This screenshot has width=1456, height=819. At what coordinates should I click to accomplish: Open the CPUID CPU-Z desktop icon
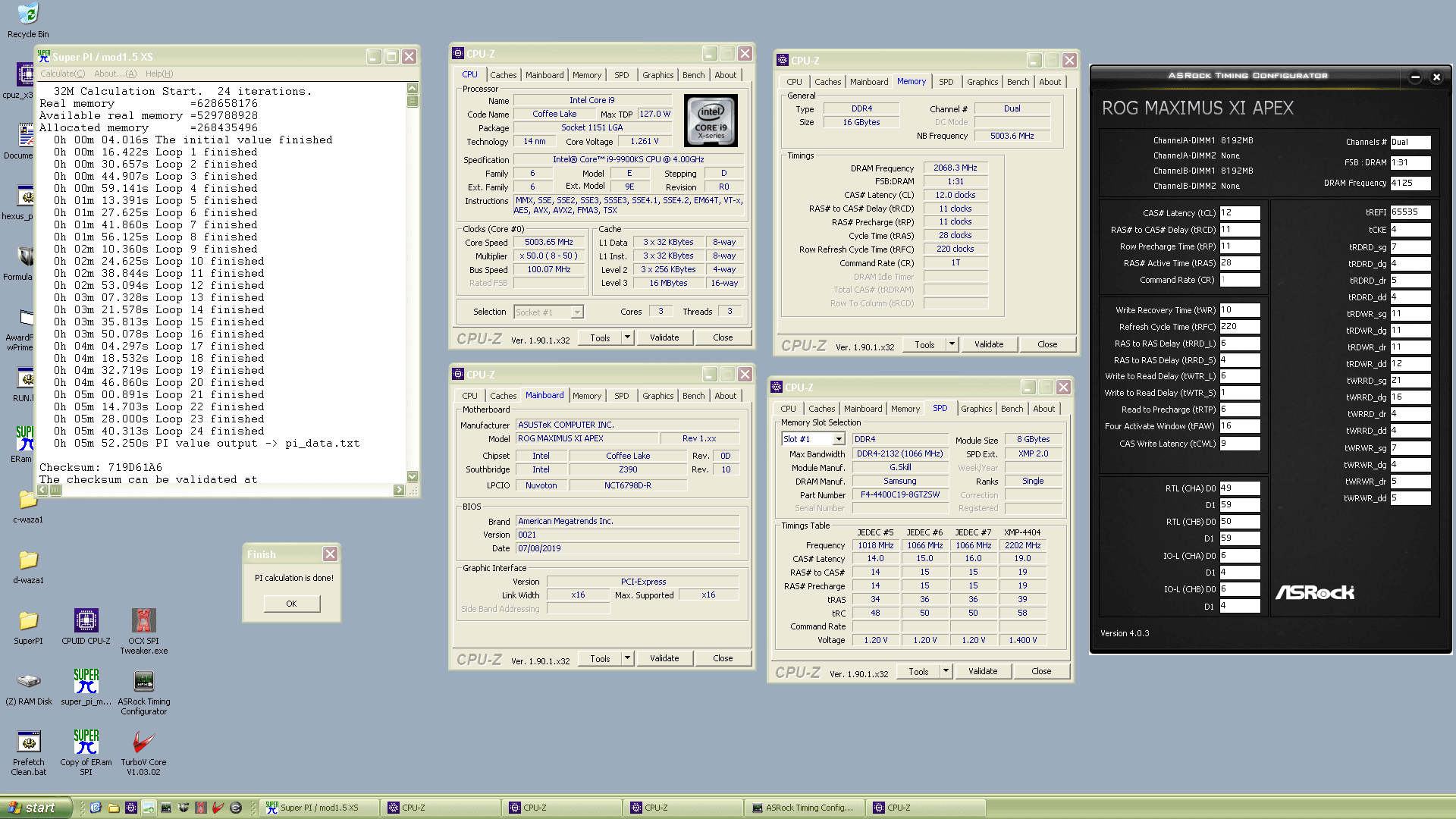pos(86,621)
